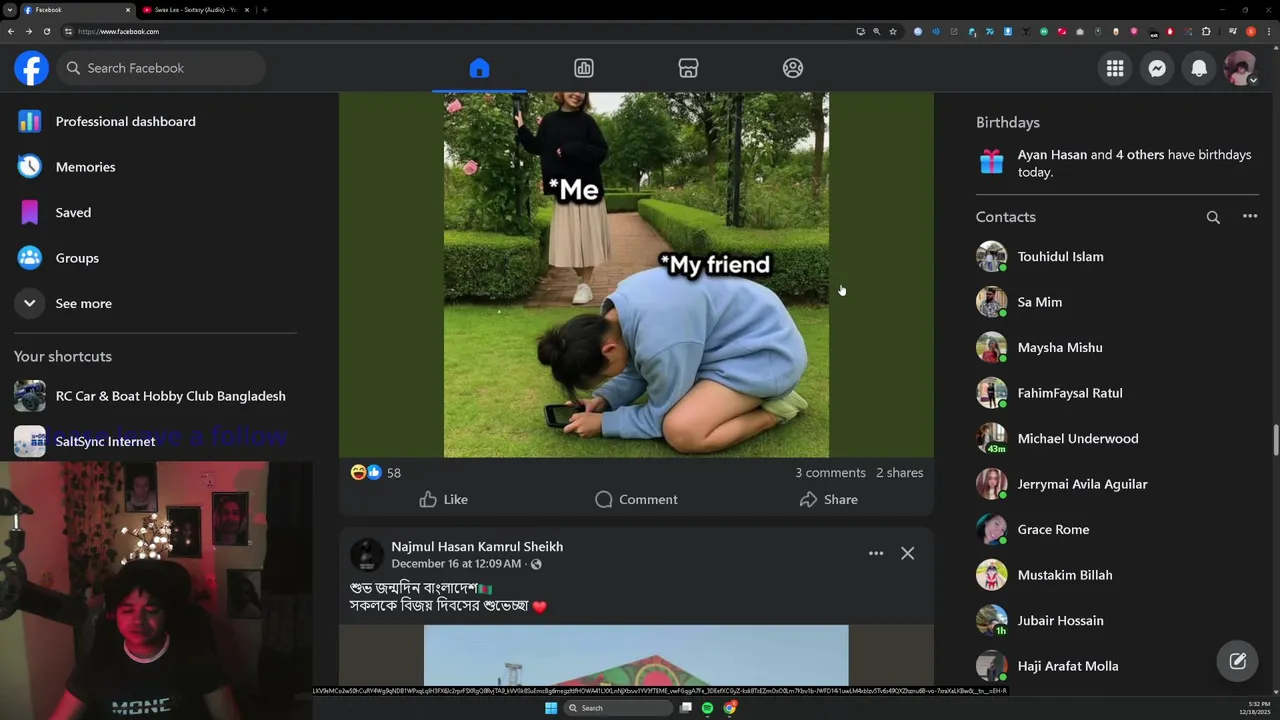Open Chrome from the taskbar
Image resolution: width=1280 pixels, height=720 pixels.
pos(730,708)
